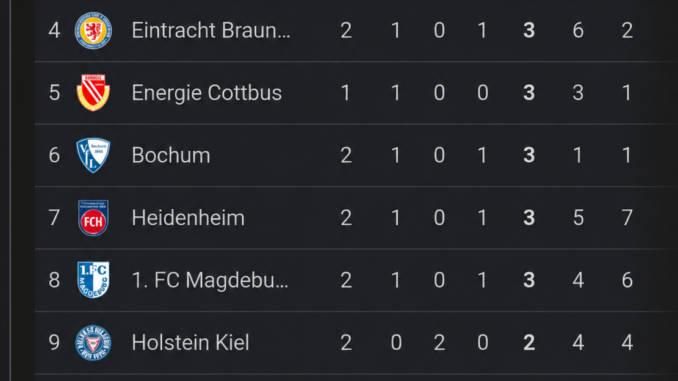Screen dimensions: 678x381
Task: Click rank number 4 in standings
Action: (54, 30)
